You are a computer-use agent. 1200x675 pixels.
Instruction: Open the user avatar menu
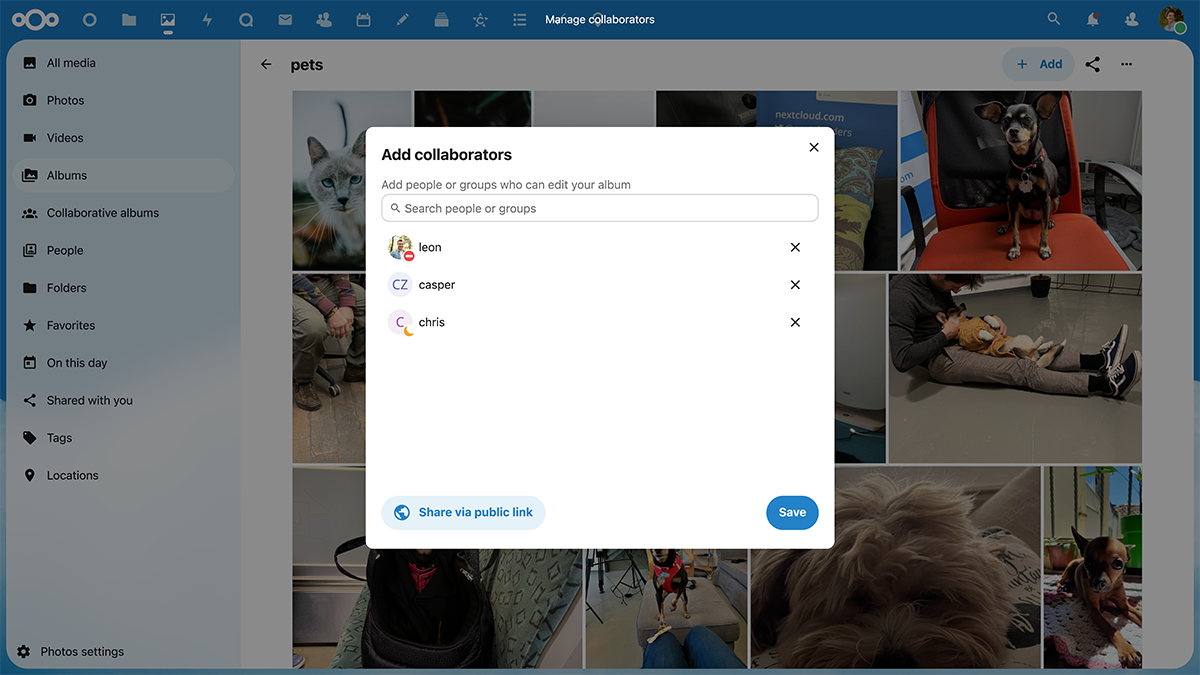[1172, 19]
